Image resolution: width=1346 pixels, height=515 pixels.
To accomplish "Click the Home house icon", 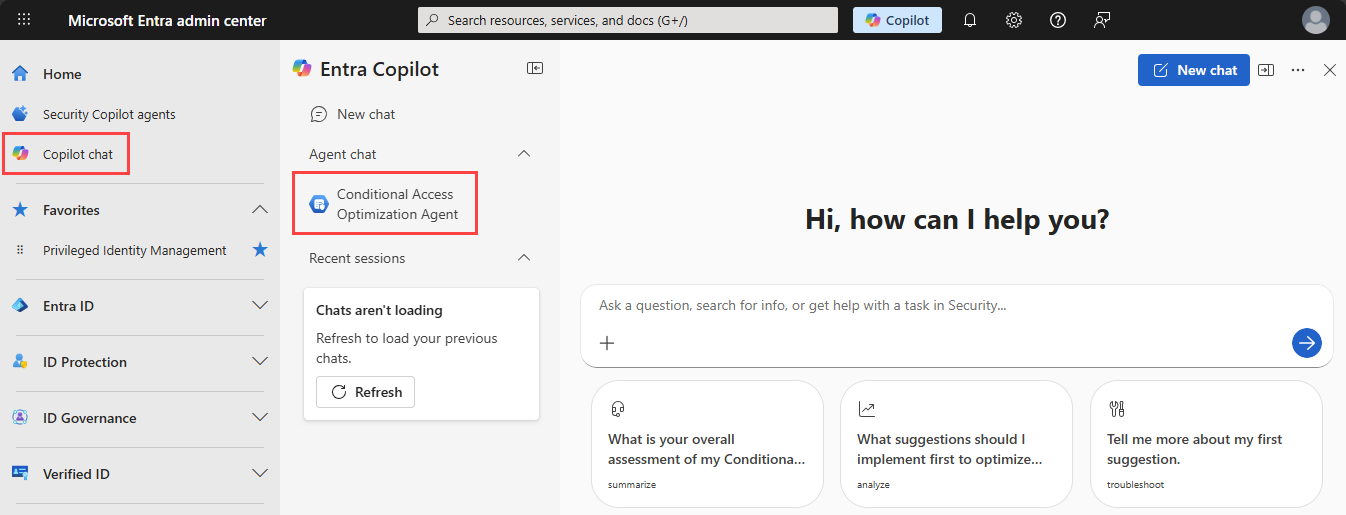I will 20,74.
